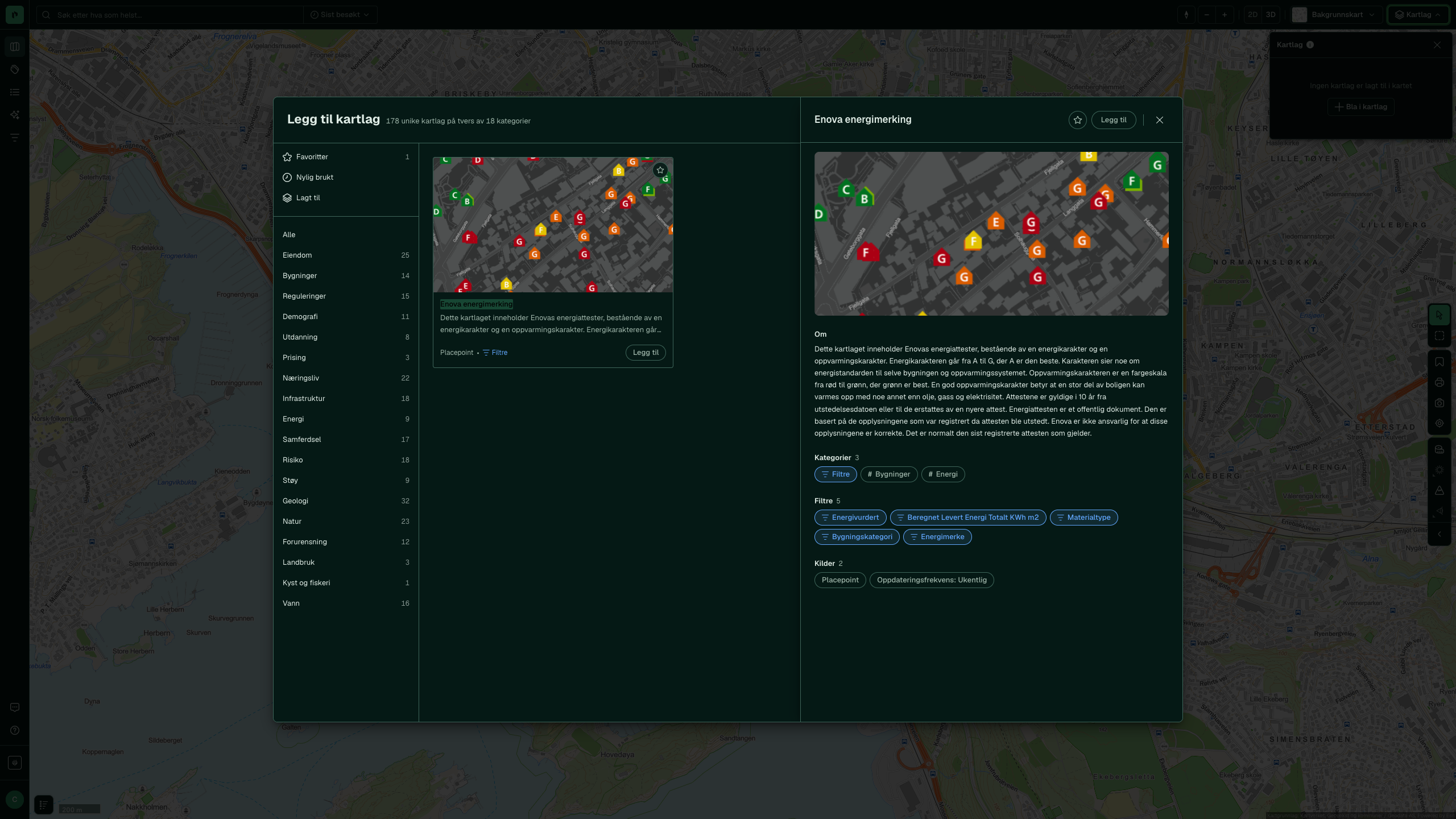Select Favoritter in the layer sidebar
Image resolution: width=1456 pixels, height=819 pixels.
pos(346,157)
